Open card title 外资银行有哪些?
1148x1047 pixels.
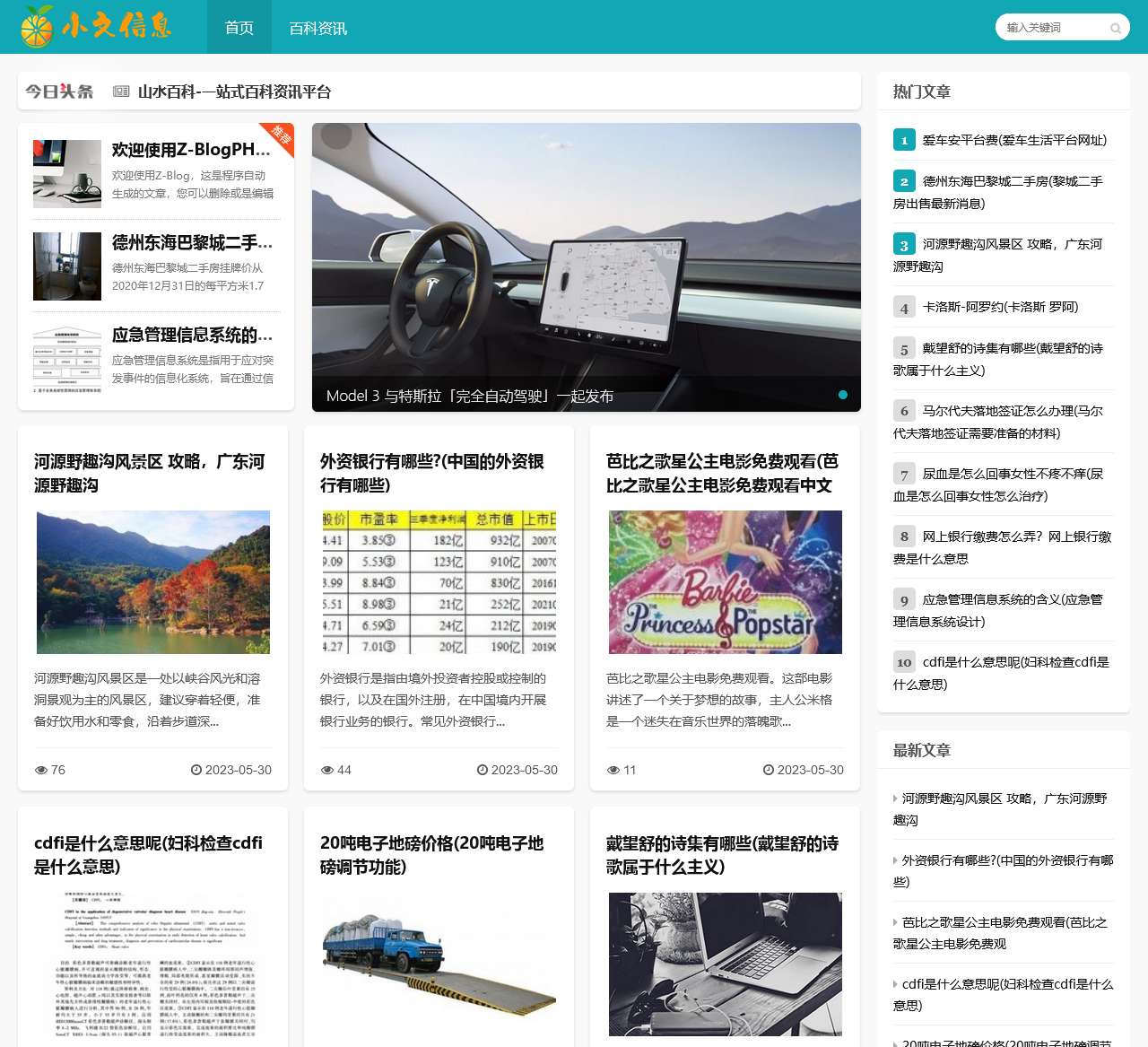coord(432,473)
